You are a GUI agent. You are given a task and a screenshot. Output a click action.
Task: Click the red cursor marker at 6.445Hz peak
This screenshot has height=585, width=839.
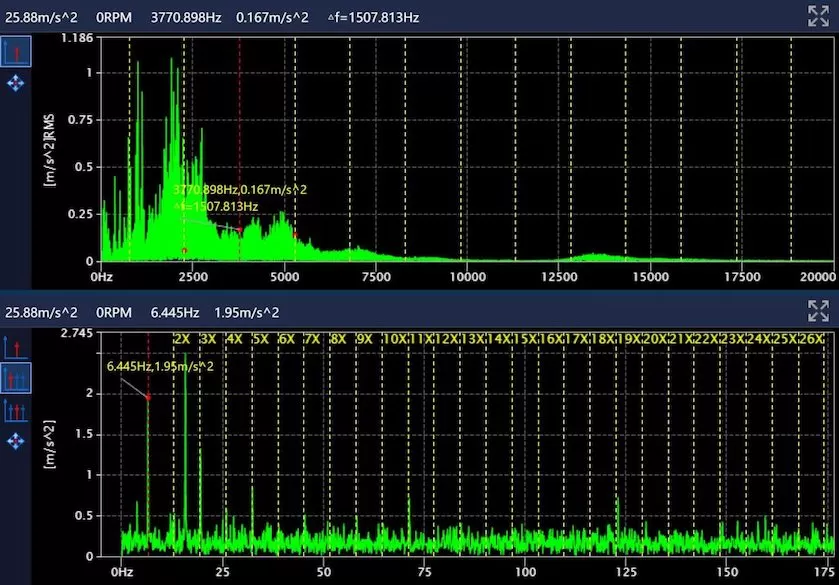pos(148,397)
